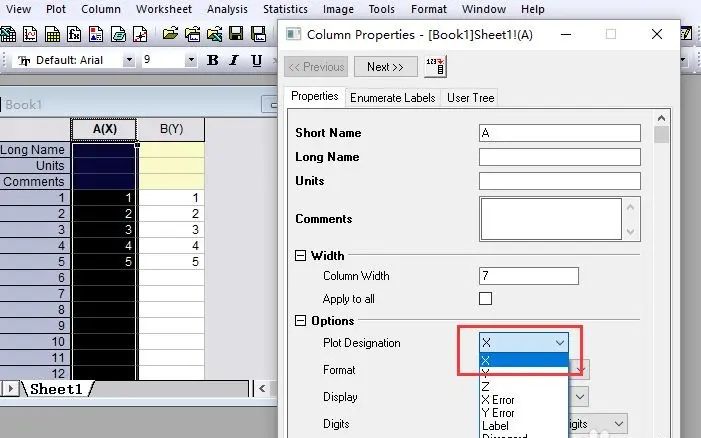Select the A(X) column header
The width and height of the screenshot is (701, 438).
(x=104, y=129)
